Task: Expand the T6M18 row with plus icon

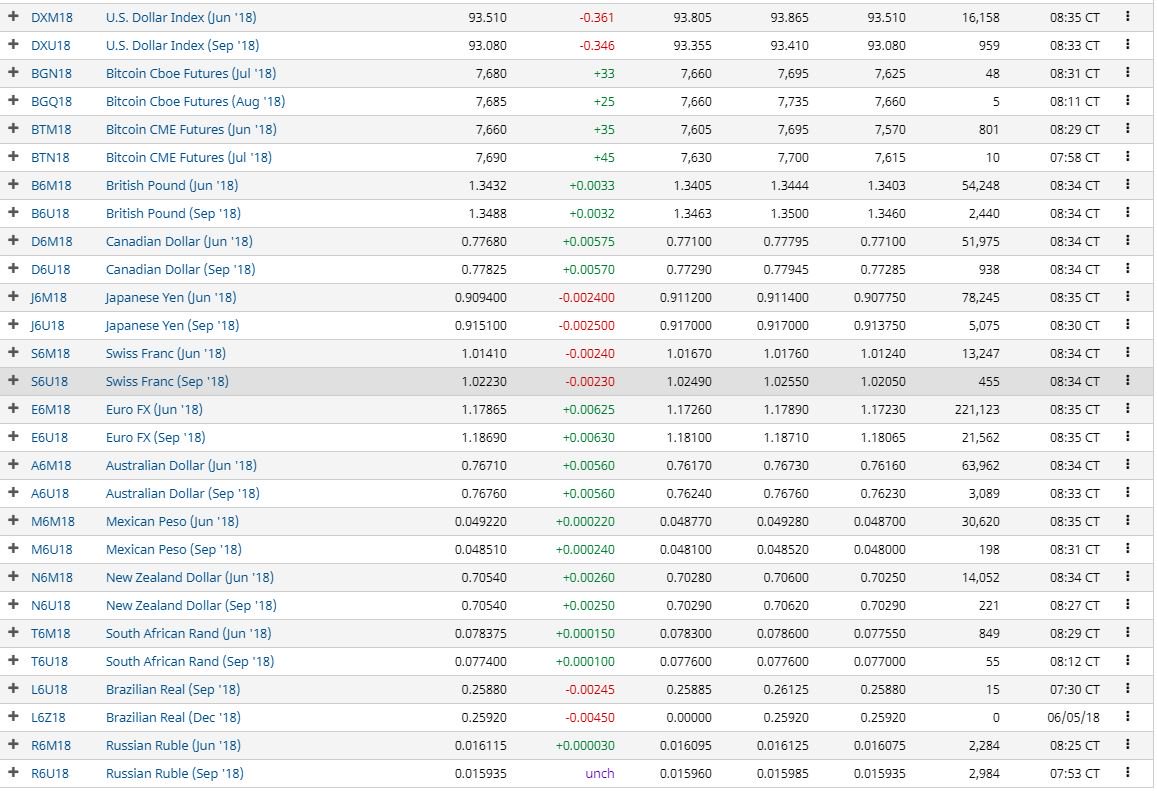Action: (x=13, y=633)
